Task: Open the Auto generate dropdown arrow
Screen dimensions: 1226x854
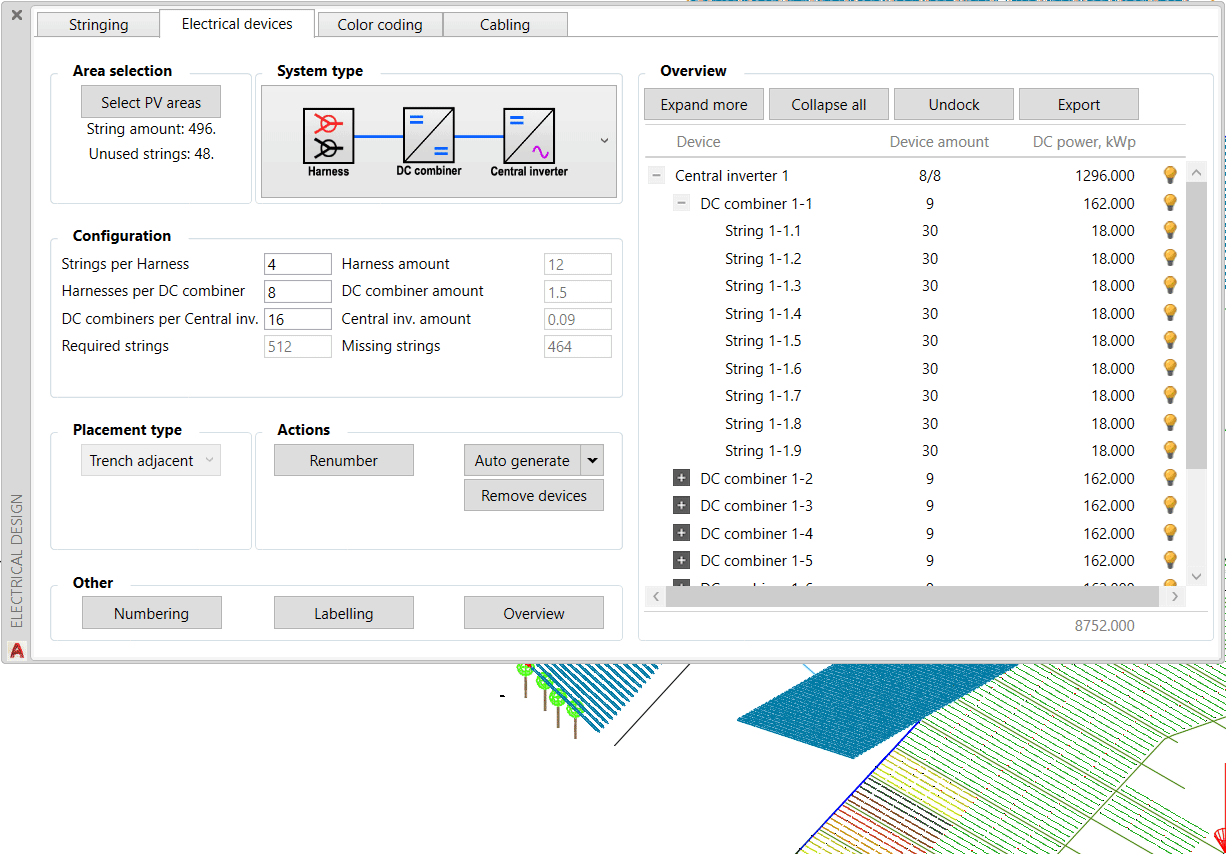Action: pyautogui.click(x=592, y=460)
